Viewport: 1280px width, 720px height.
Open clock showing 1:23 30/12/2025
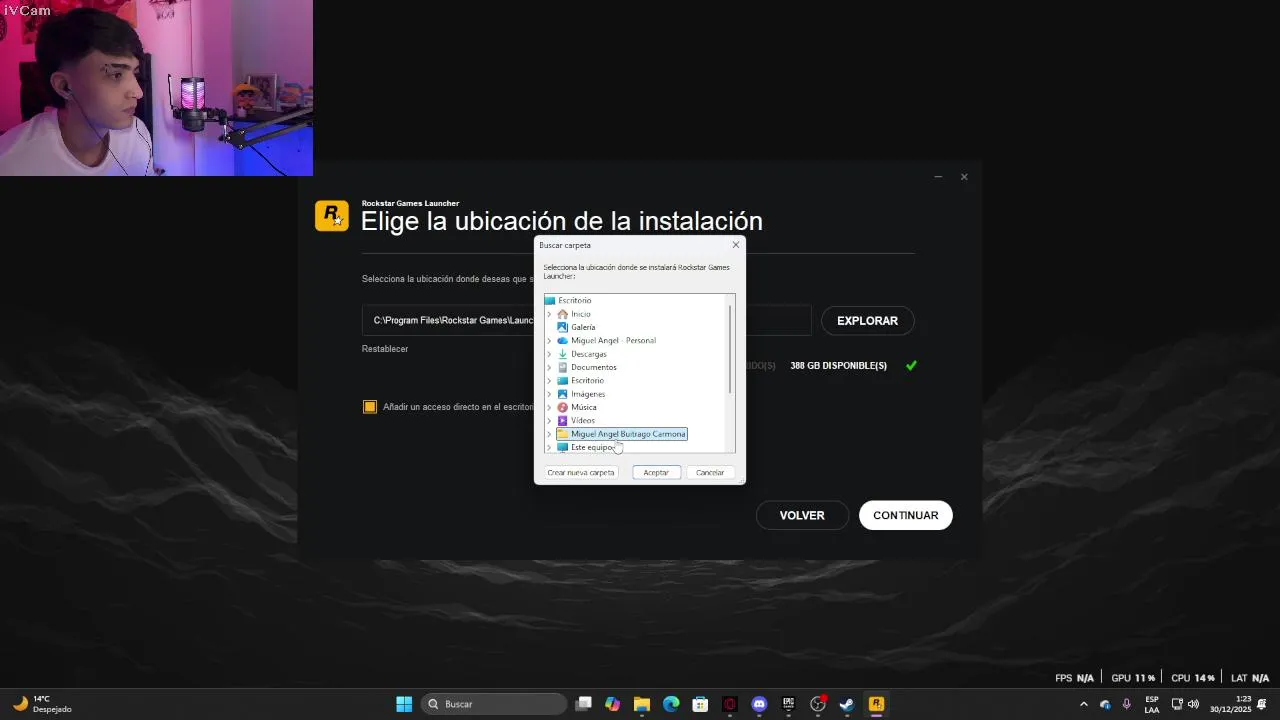1230,704
